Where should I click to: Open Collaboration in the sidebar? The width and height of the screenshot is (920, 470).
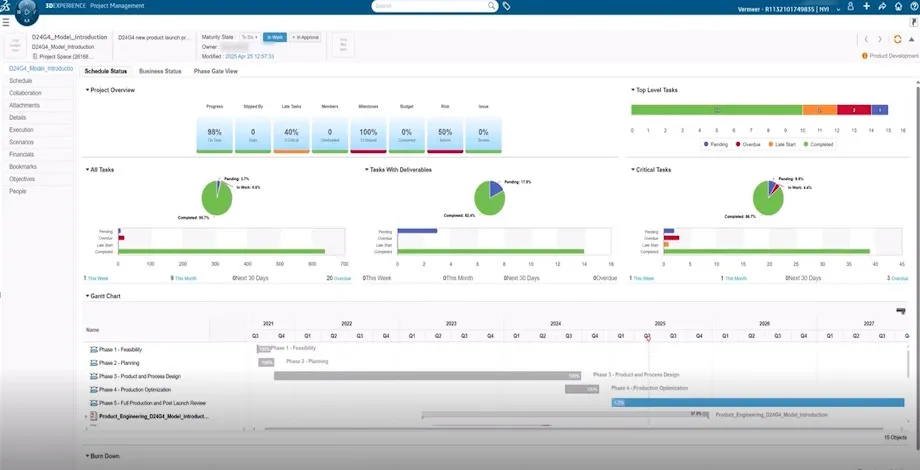tap(25, 93)
